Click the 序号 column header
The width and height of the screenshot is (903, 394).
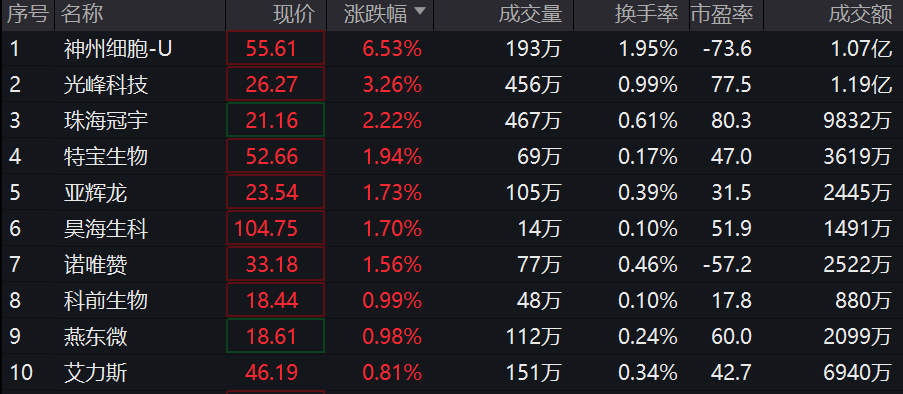27,14
